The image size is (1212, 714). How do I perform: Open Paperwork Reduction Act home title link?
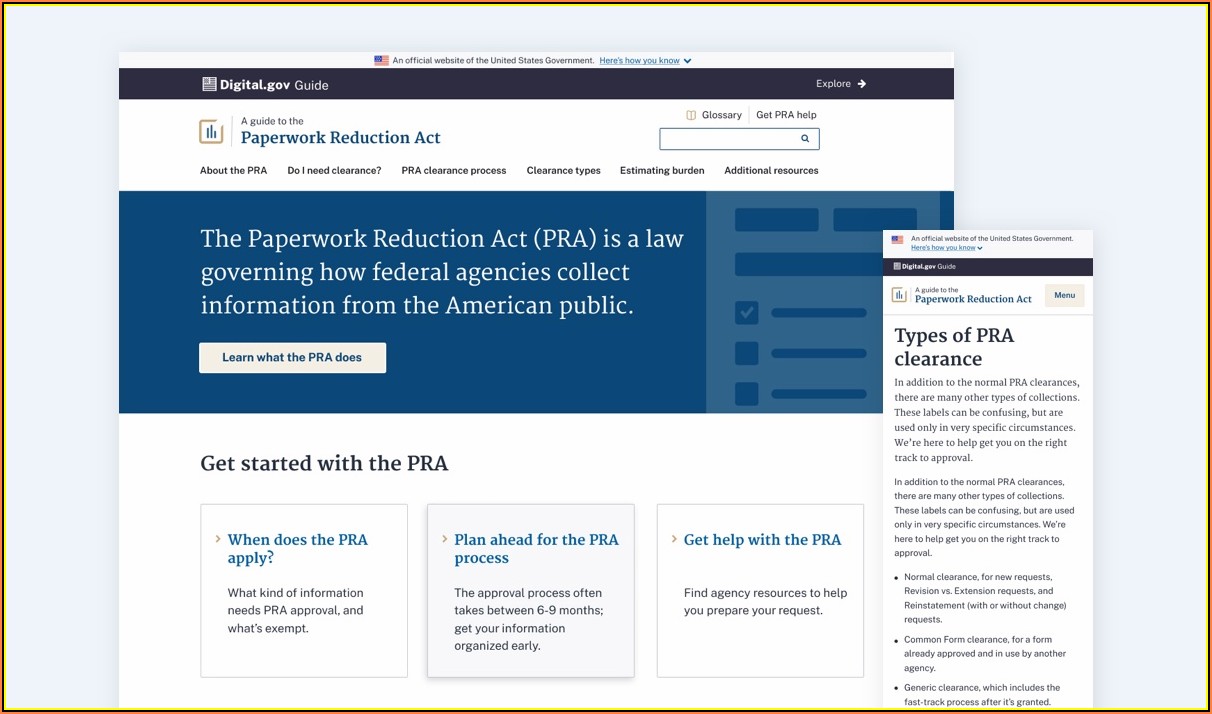pos(340,138)
